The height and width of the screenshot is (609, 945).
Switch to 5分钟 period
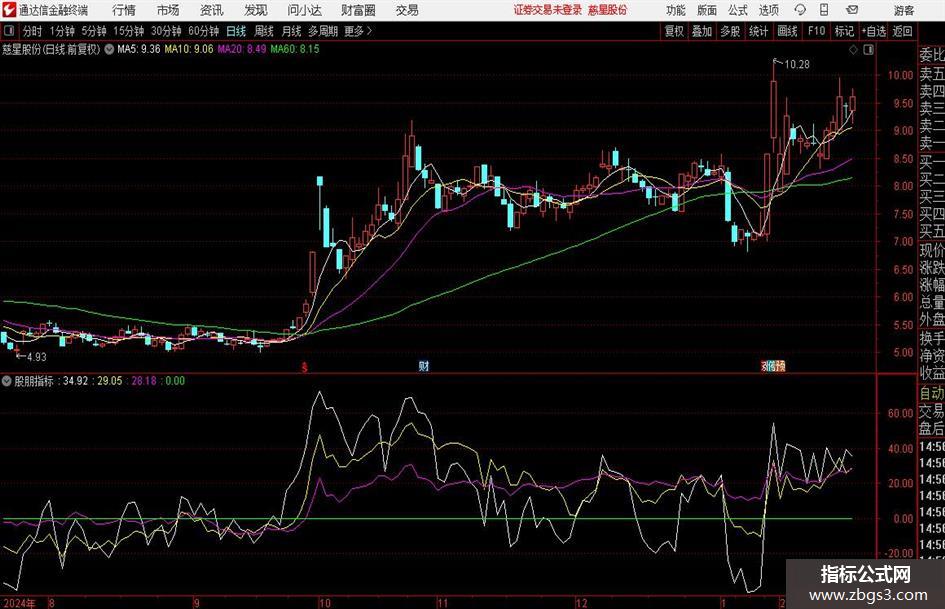(x=93, y=31)
